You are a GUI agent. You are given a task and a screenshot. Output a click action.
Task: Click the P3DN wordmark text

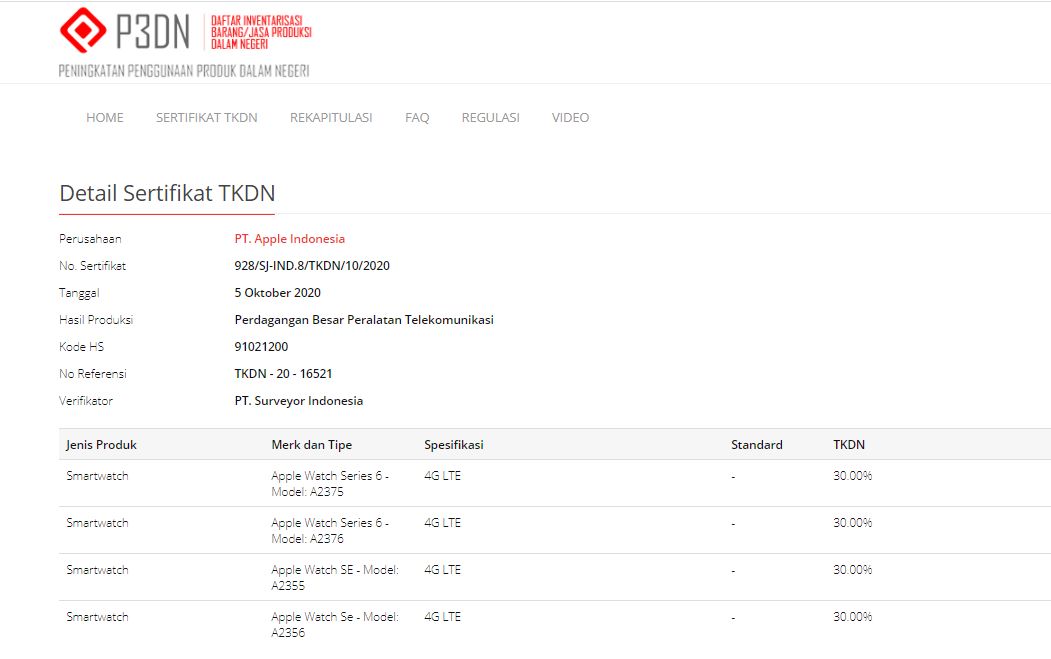[x=153, y=32]
